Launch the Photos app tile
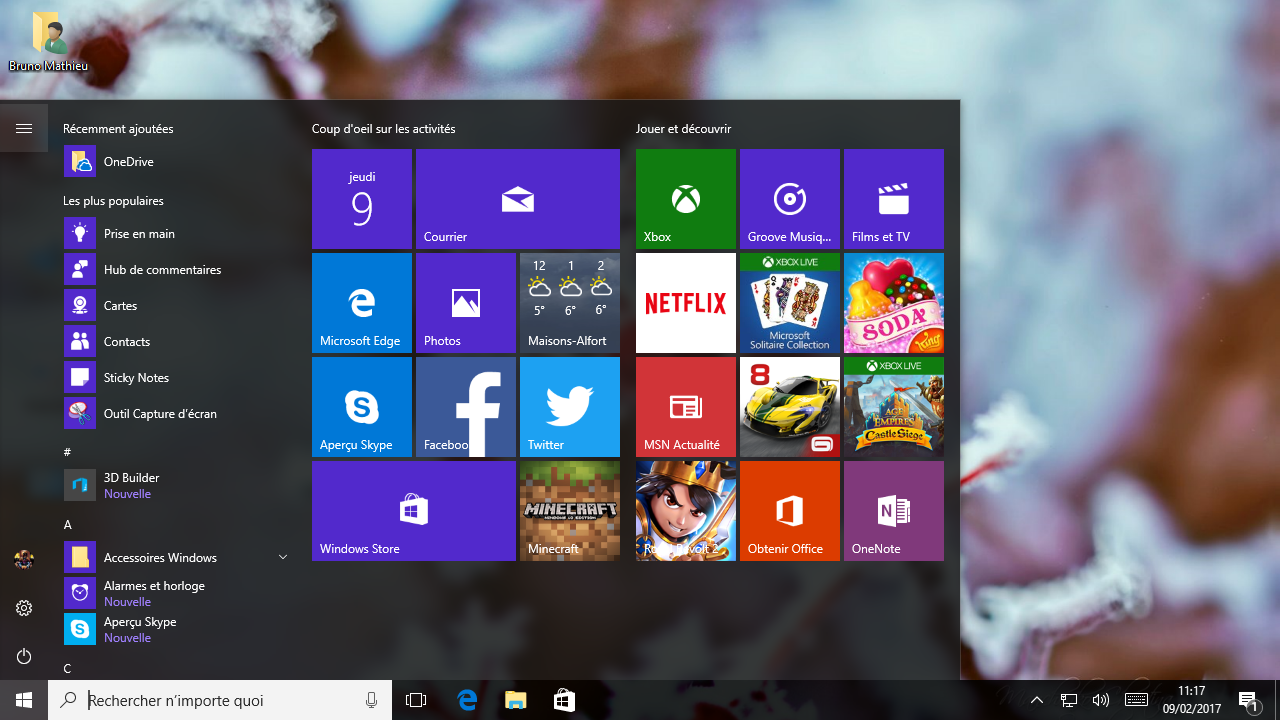1280x720 pixels. 465,302
